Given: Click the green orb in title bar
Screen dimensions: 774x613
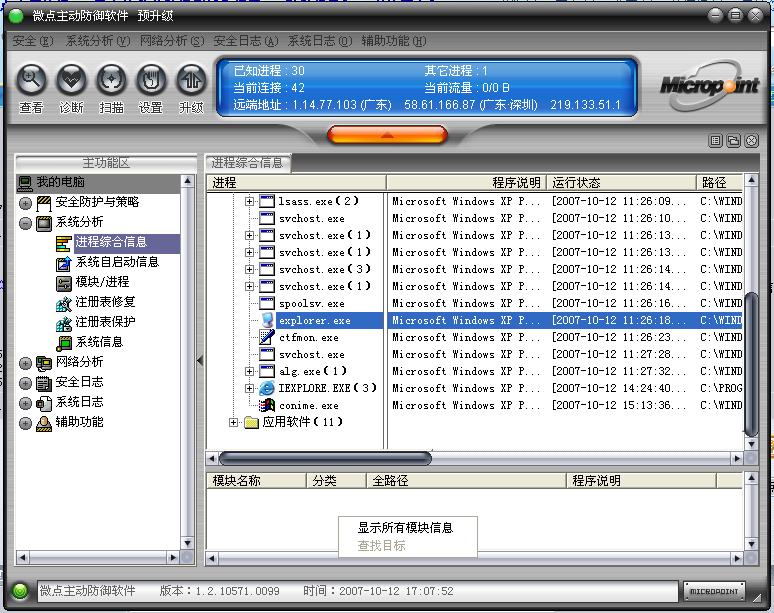Looking at the screenshot, I should (16, 16).
